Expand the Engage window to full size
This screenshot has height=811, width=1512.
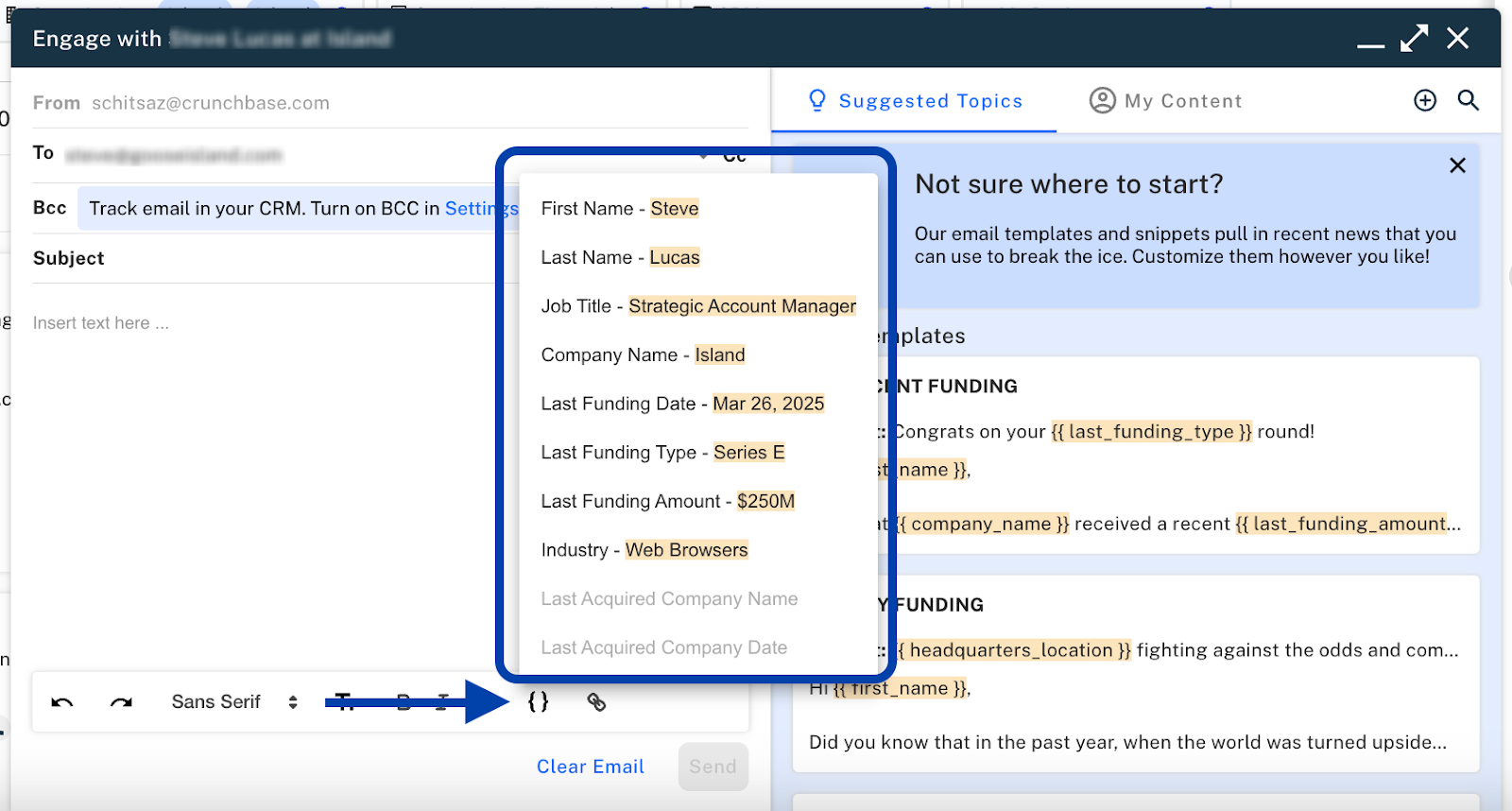point(1414,39)
